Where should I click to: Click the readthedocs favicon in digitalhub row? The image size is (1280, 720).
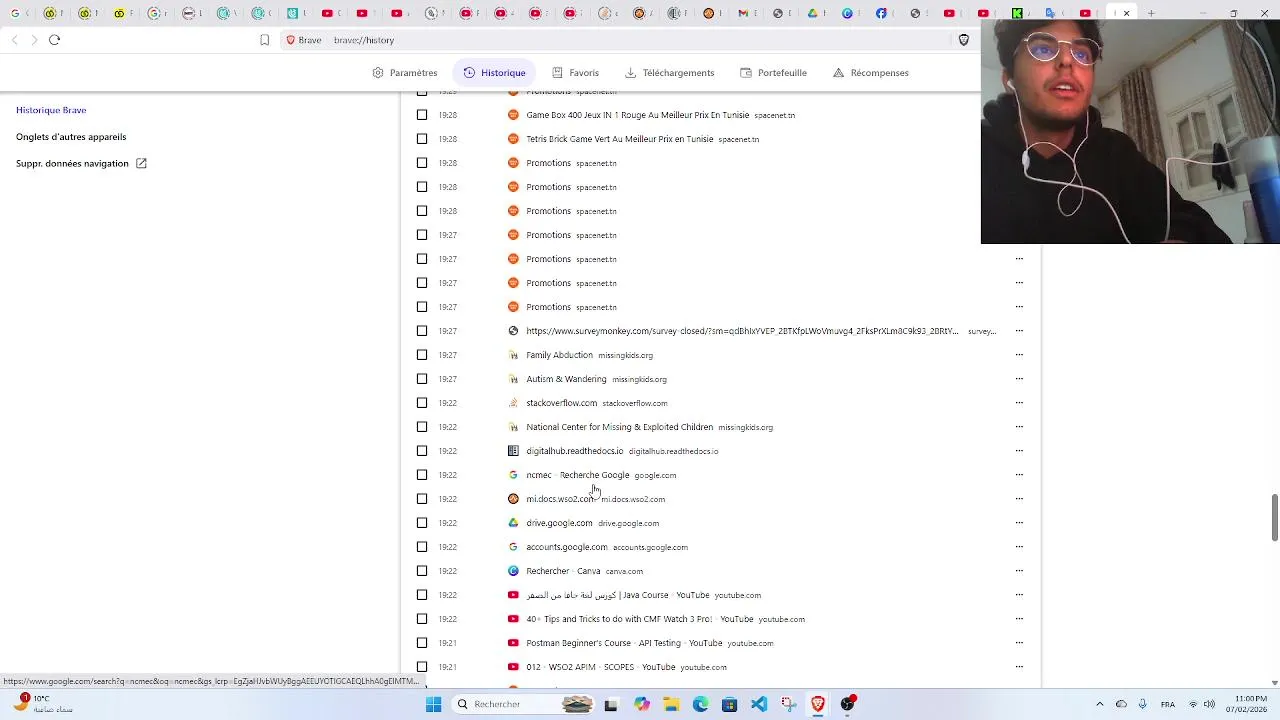513,451
